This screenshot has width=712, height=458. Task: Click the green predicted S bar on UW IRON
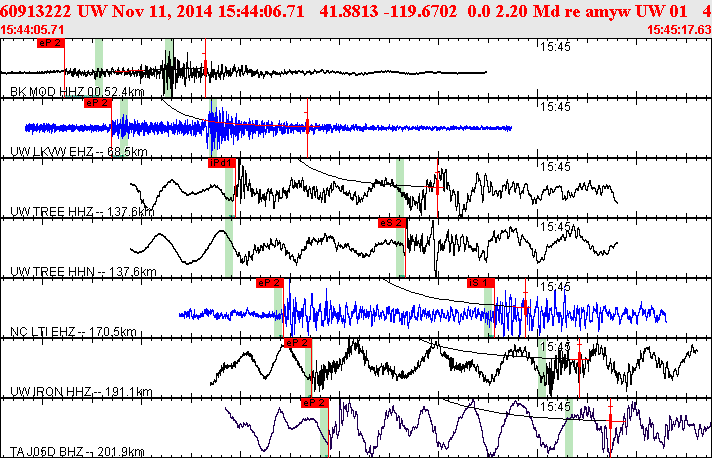point(542,368)
